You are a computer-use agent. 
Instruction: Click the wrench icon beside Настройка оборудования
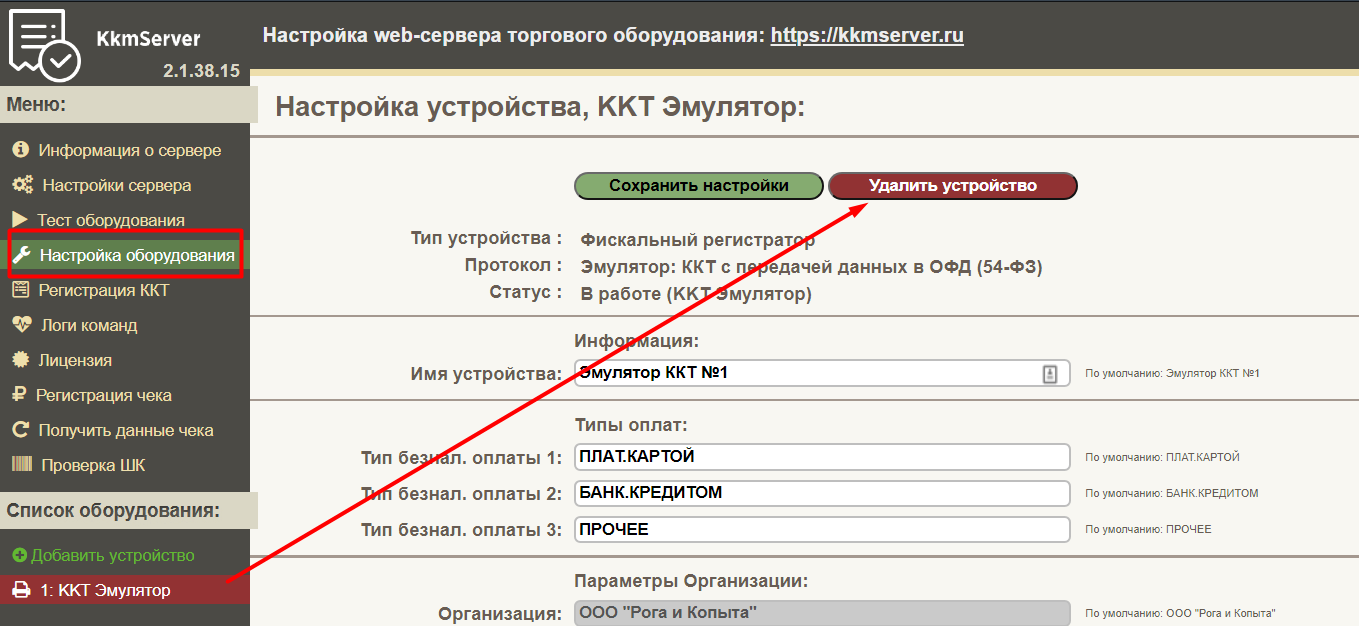coord(22,255)
